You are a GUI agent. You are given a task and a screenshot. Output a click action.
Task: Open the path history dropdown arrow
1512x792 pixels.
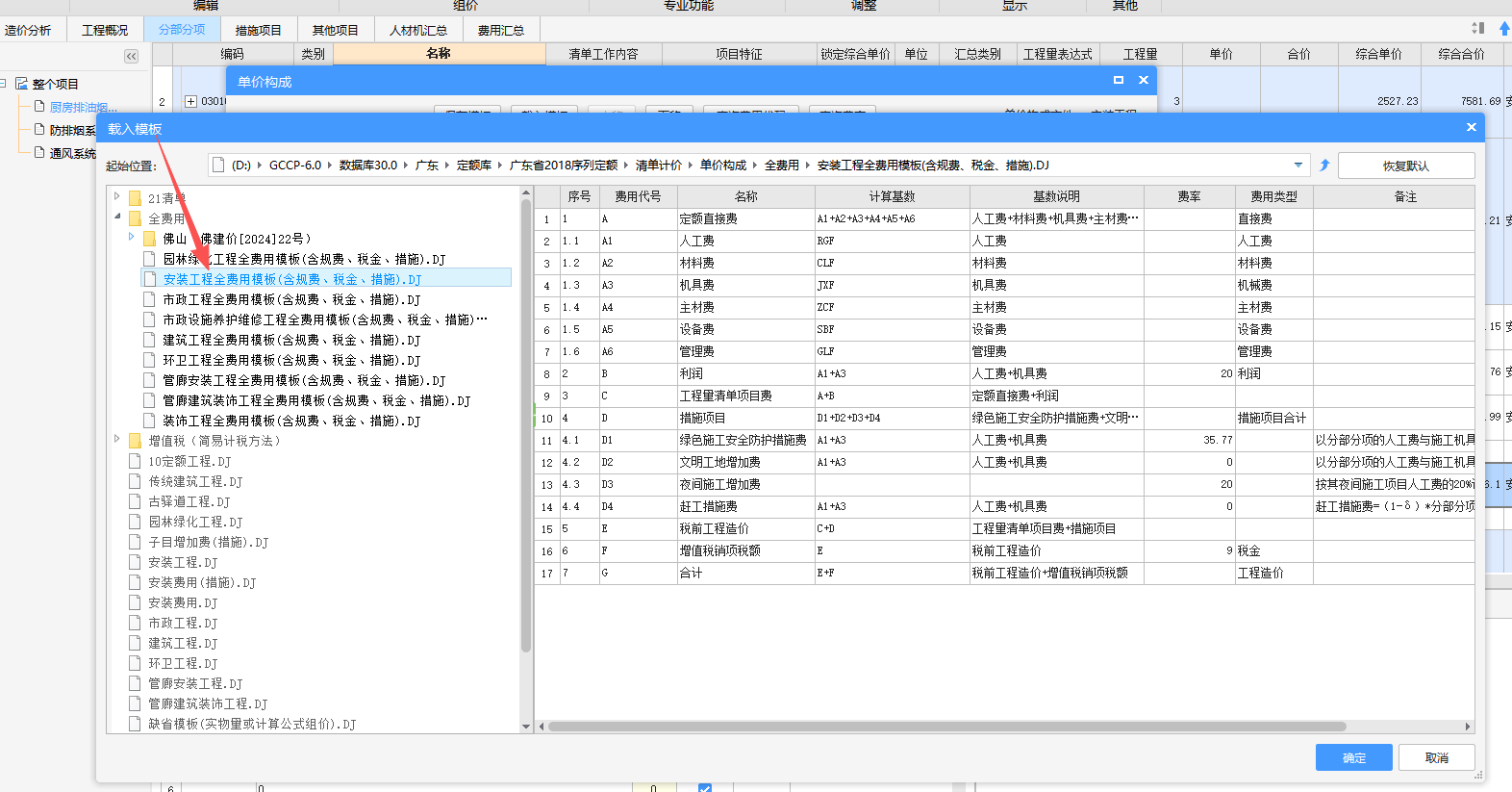click(1298, 166)
